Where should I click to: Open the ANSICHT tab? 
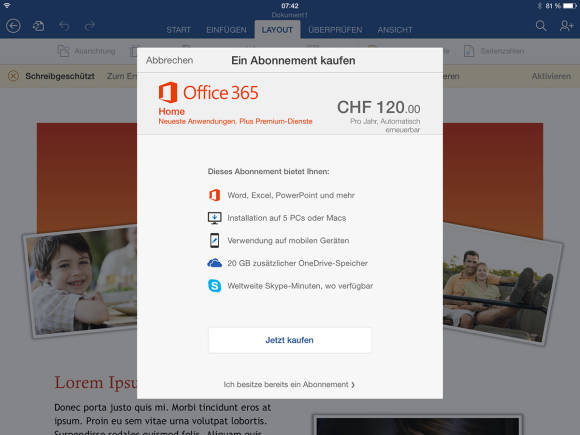[395, 30]
